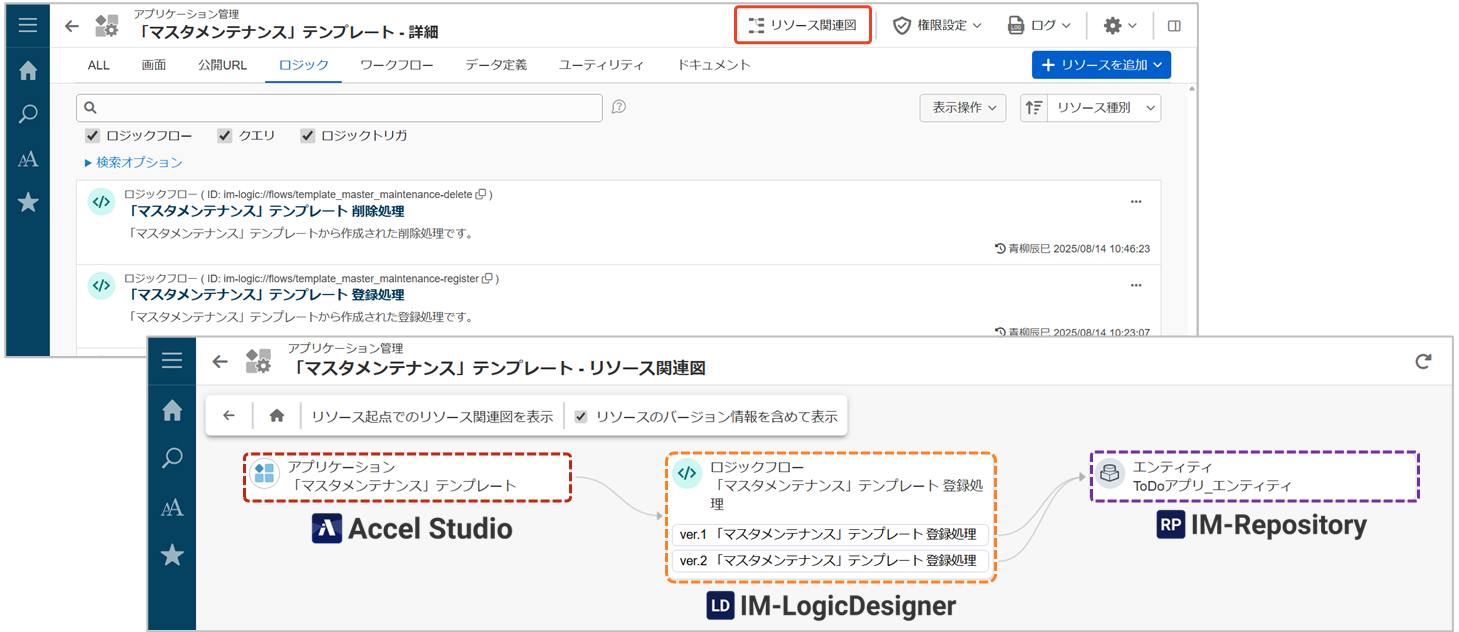Uncheck the ロジックフロー checkbox
1459x632 pixels.
[x=92, y=136]
